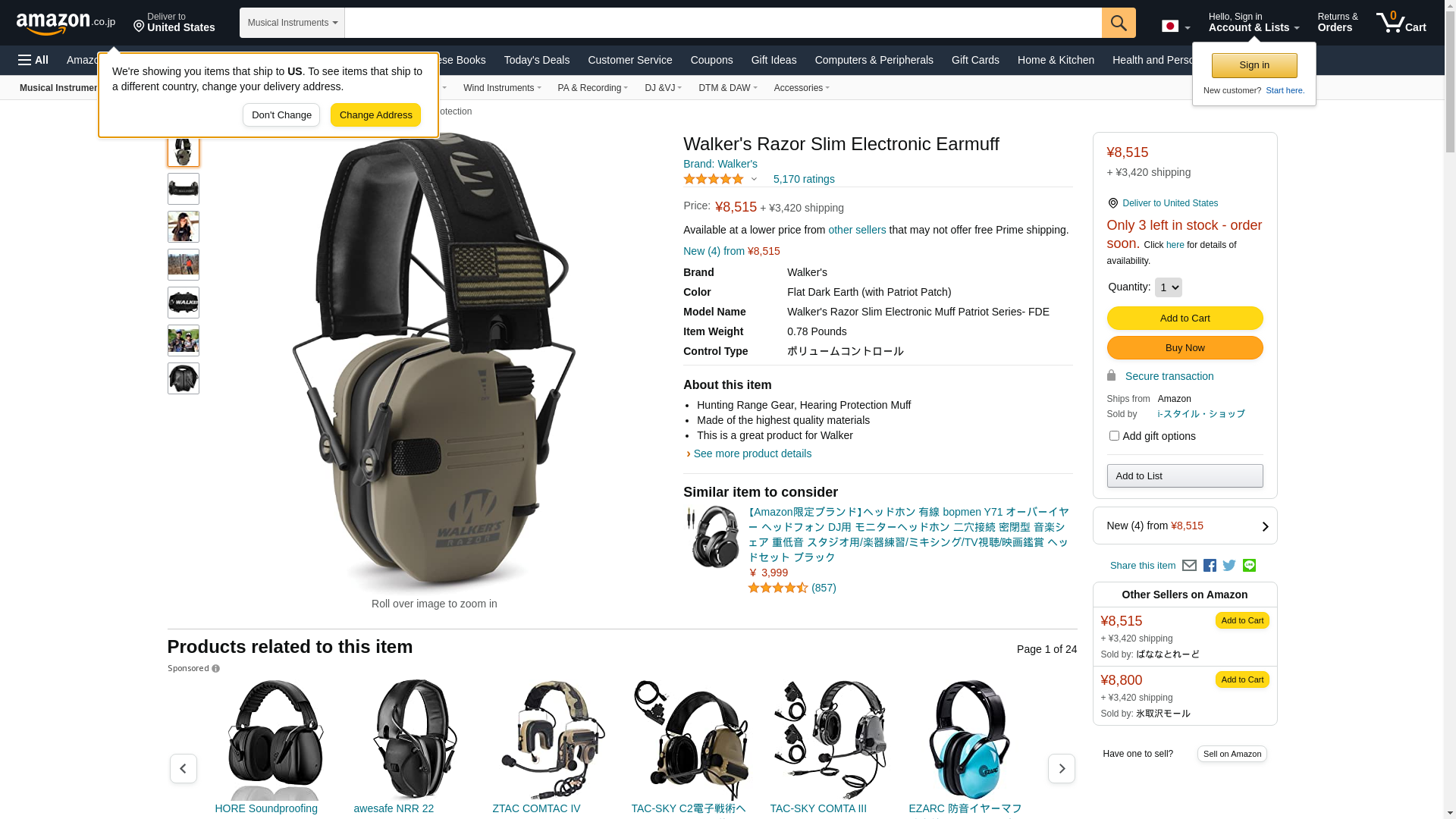
Task: Share this item on Twitter
Action: [1229, 566]
